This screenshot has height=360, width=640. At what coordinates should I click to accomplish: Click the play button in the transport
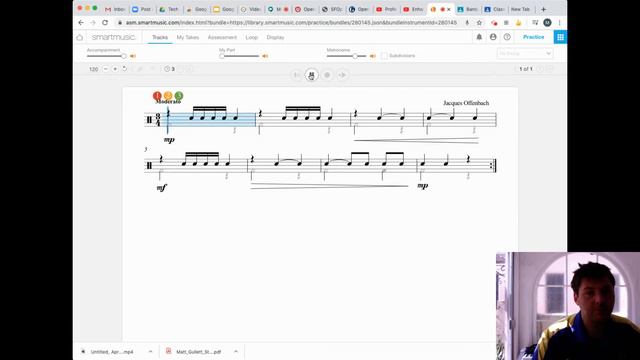(x=311, y=75)
